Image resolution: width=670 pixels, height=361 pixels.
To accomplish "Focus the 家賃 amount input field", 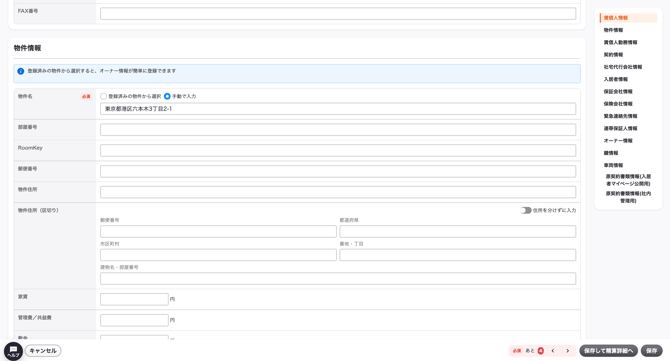I will tap(134, 299).
